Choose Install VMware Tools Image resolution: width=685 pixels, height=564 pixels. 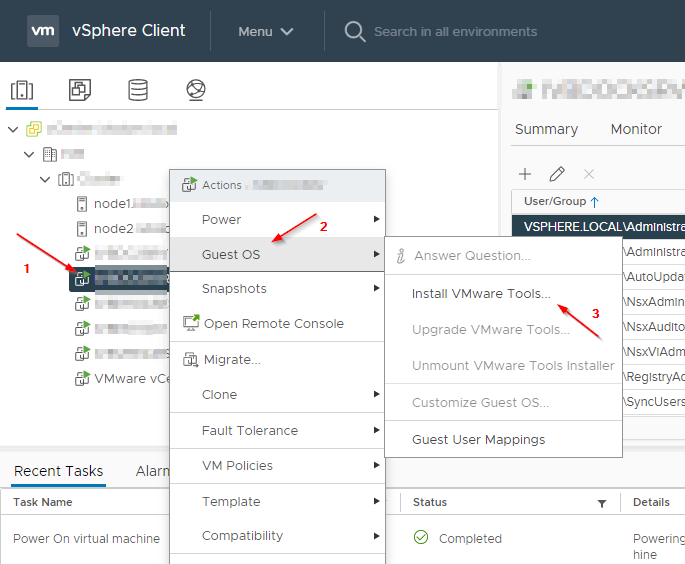(503, 294)
